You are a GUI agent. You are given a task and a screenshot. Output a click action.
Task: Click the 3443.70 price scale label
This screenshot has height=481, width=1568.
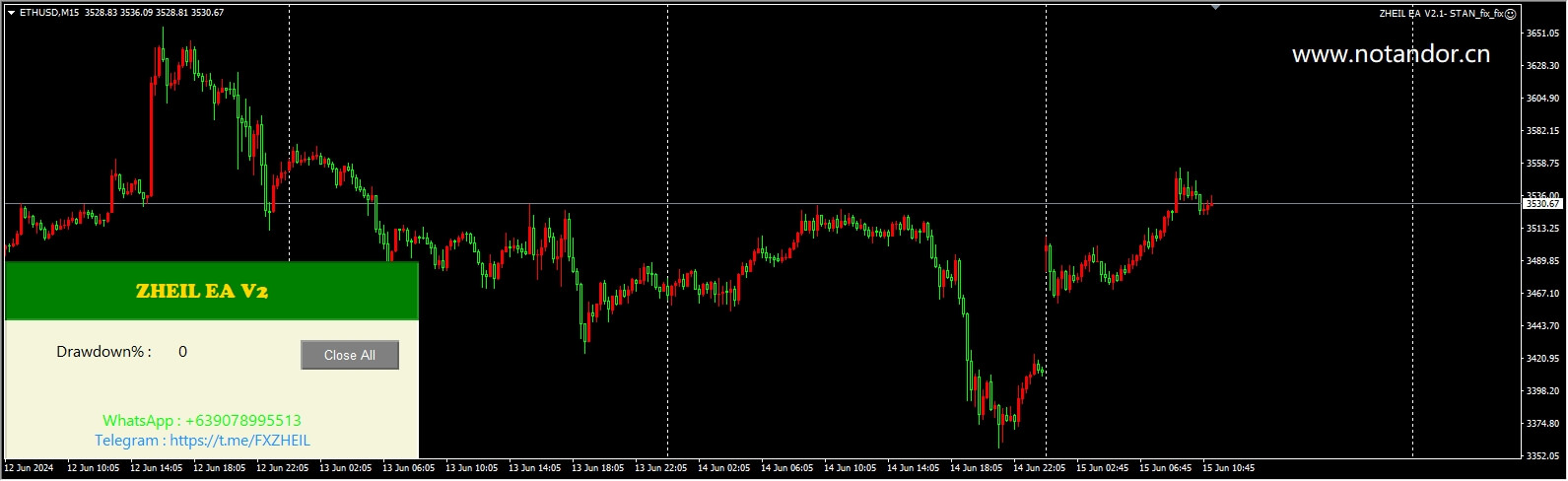pos(1542,326)
